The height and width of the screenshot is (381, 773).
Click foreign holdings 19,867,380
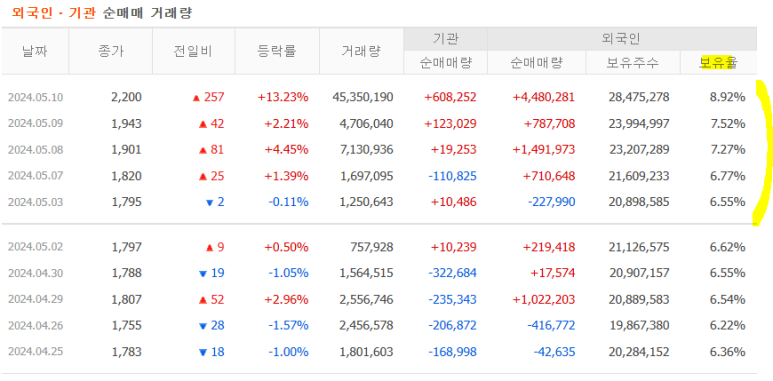[639, 325]
